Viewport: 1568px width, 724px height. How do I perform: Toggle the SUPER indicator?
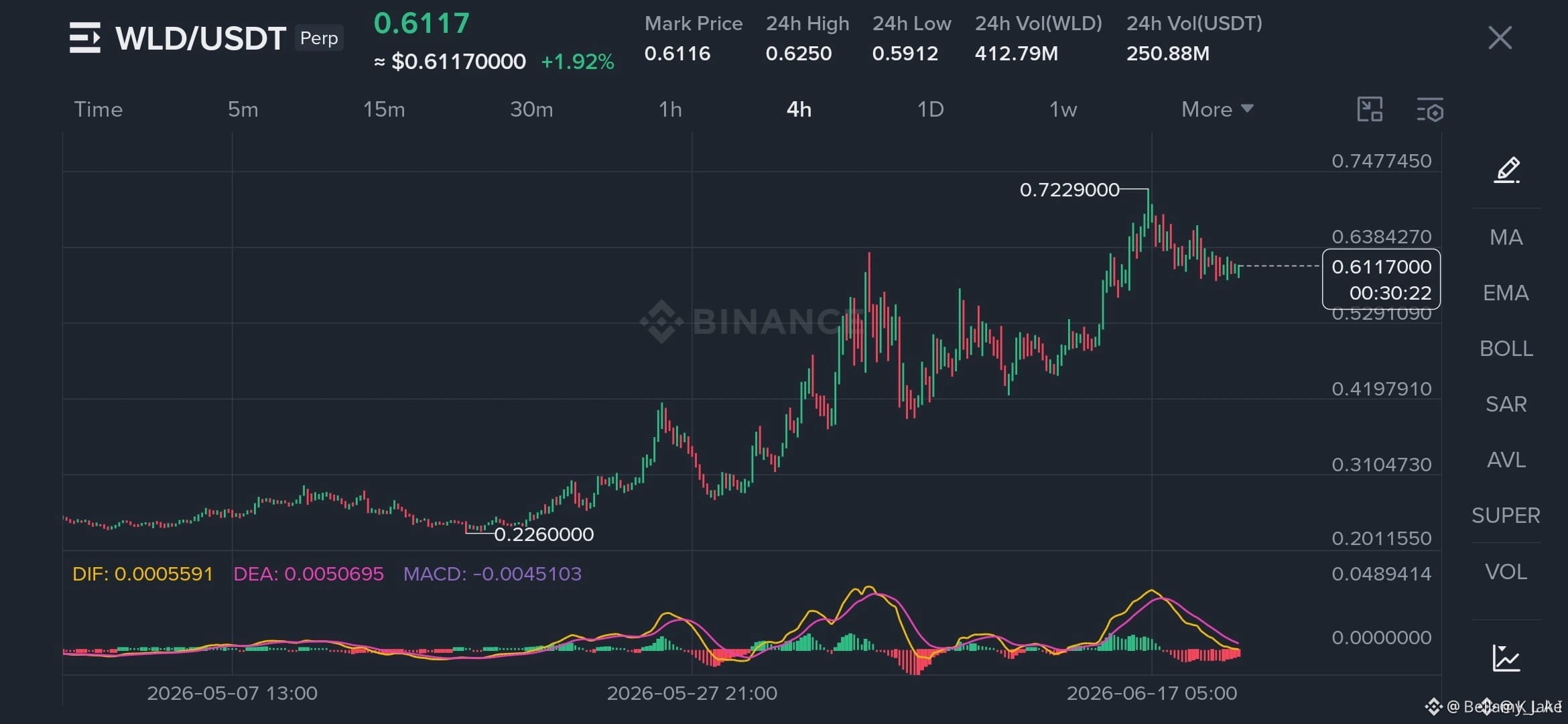1506,516
